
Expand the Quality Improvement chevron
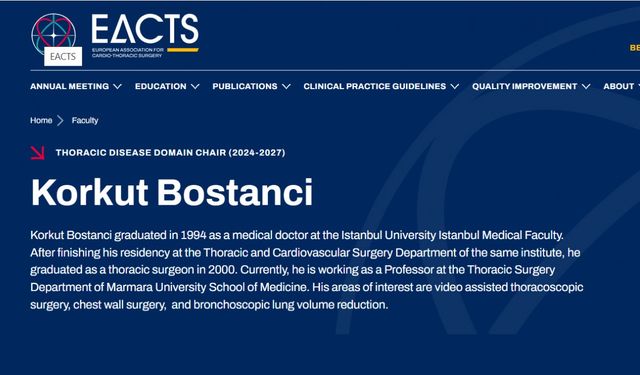(x=586, y=87)
